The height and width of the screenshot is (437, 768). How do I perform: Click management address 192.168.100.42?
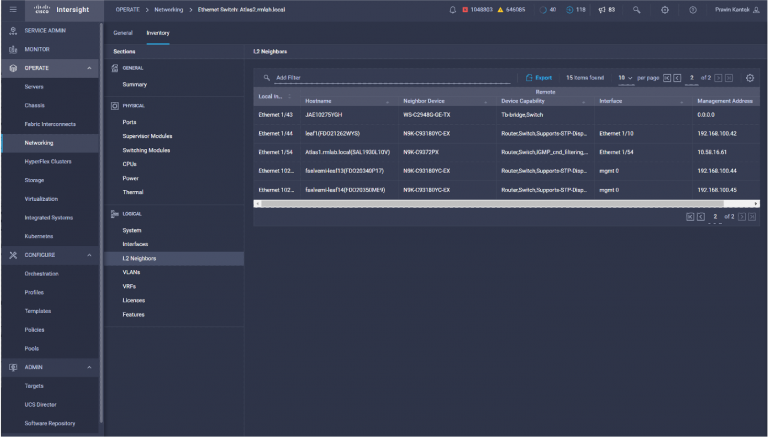717,134
